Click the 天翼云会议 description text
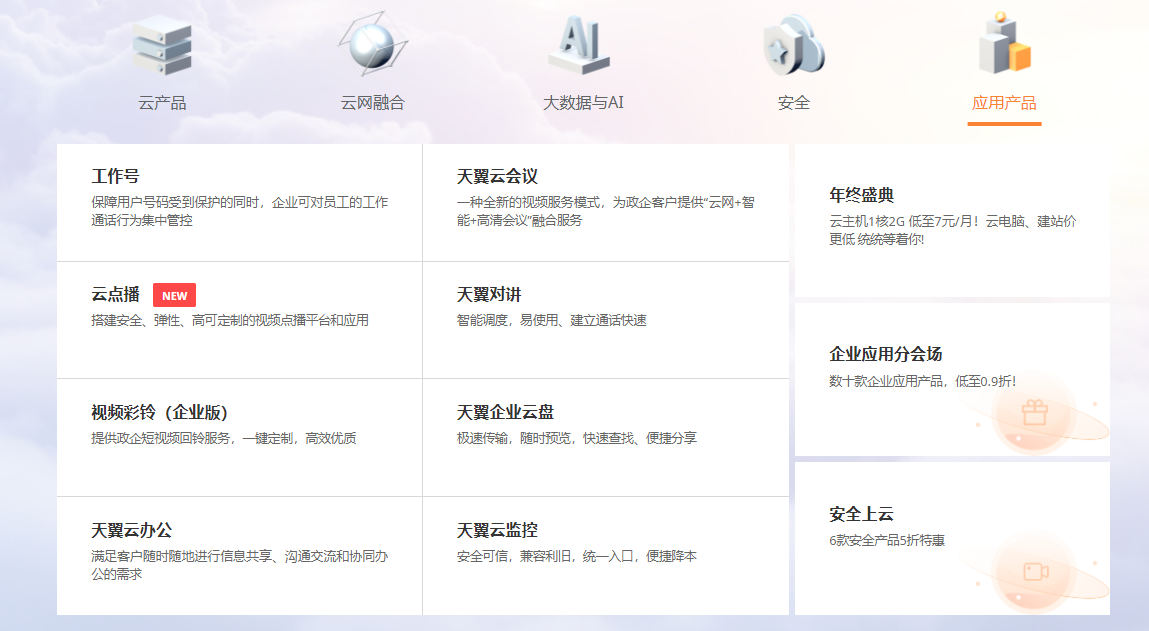Image resolution: width=1149 pixels, height=631 pixels. [x=605, y=211]
